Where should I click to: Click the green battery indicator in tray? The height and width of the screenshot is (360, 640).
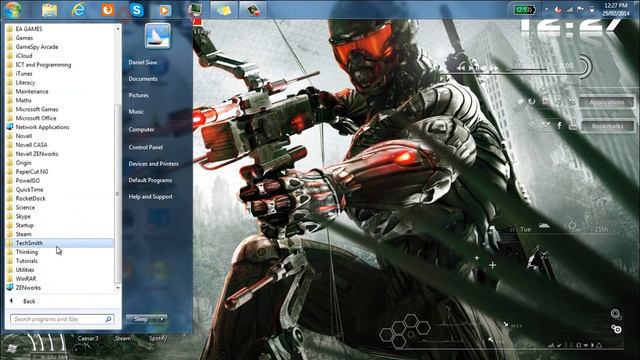524,10
